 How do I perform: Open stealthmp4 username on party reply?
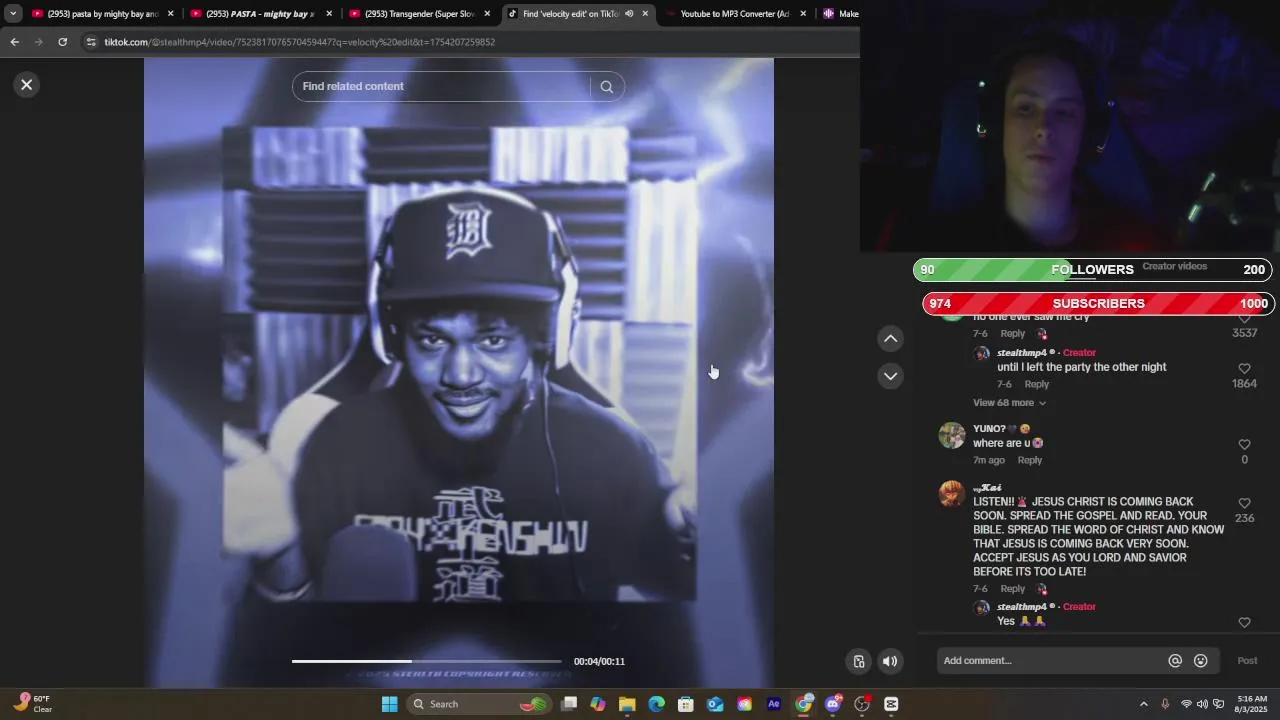[x=1022, y=353]
